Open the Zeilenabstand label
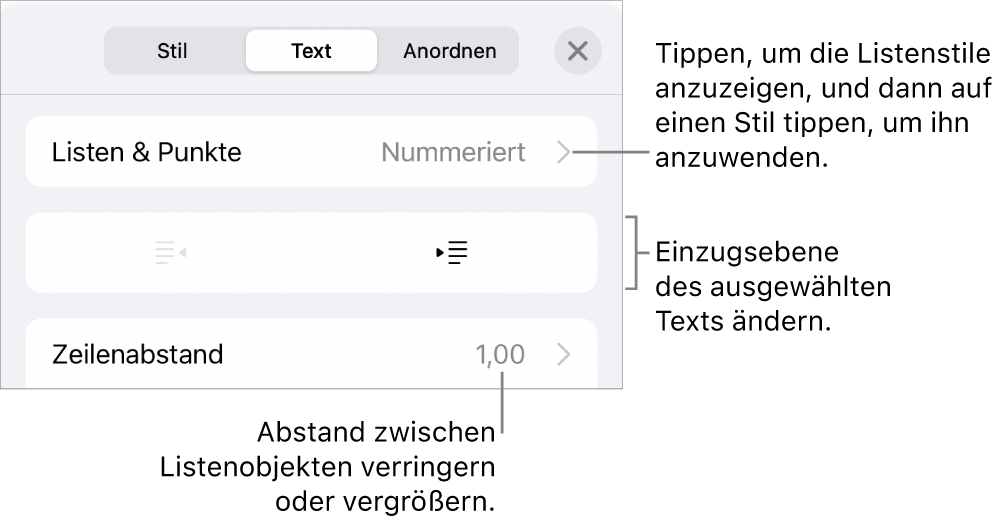 (x=138, y=354)
